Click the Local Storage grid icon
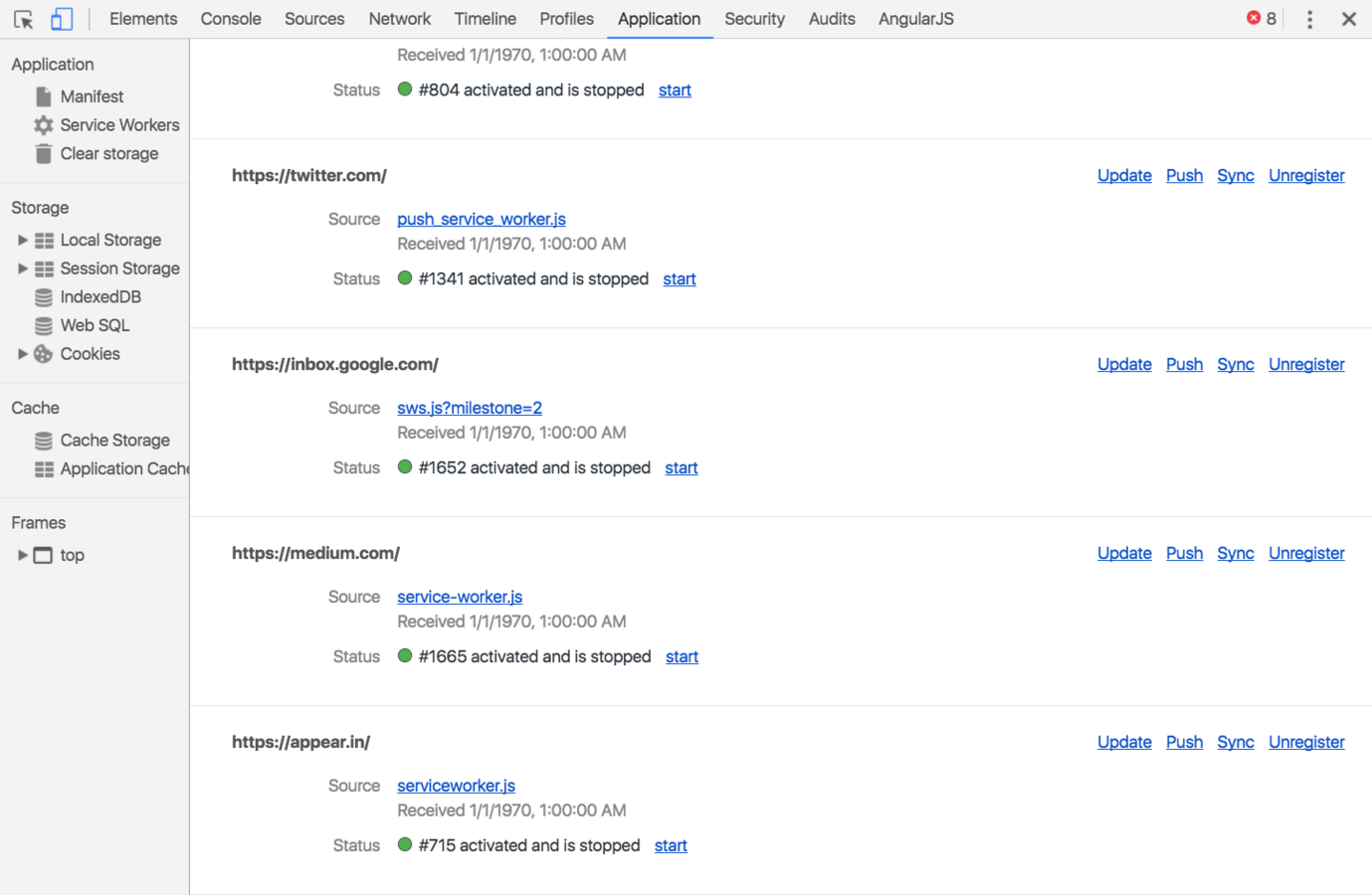Image resolution: width=1372 pixels, height=895 pixels. pos(44,241)
